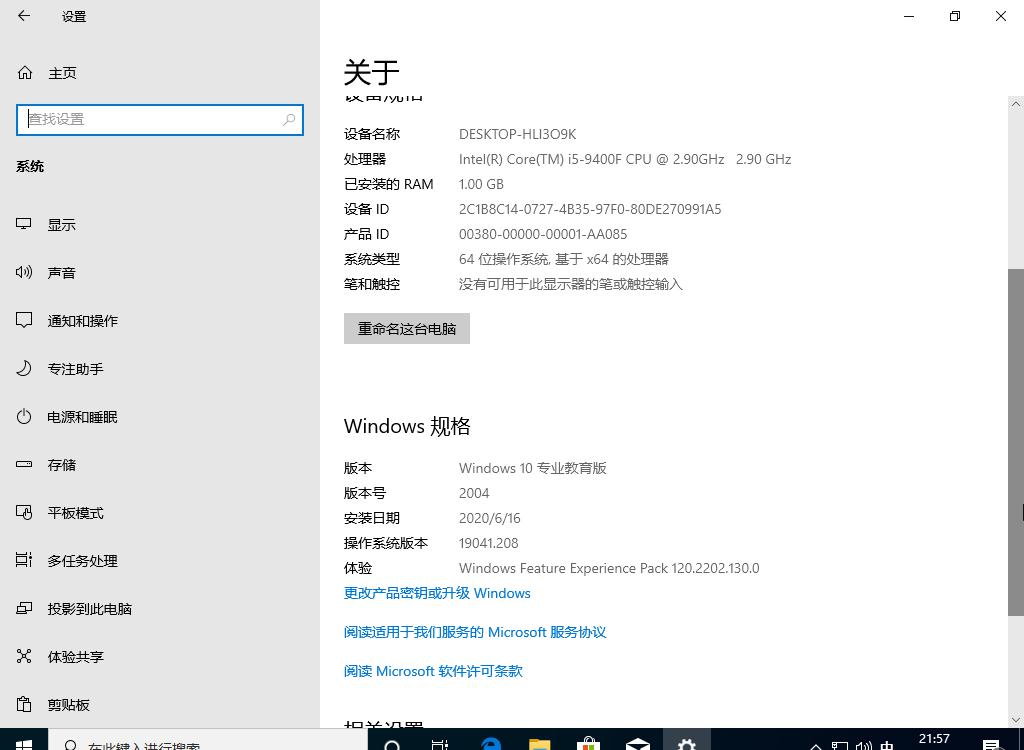
Task: Go back with the arrow in Settings header
Action: coord(24,16)
